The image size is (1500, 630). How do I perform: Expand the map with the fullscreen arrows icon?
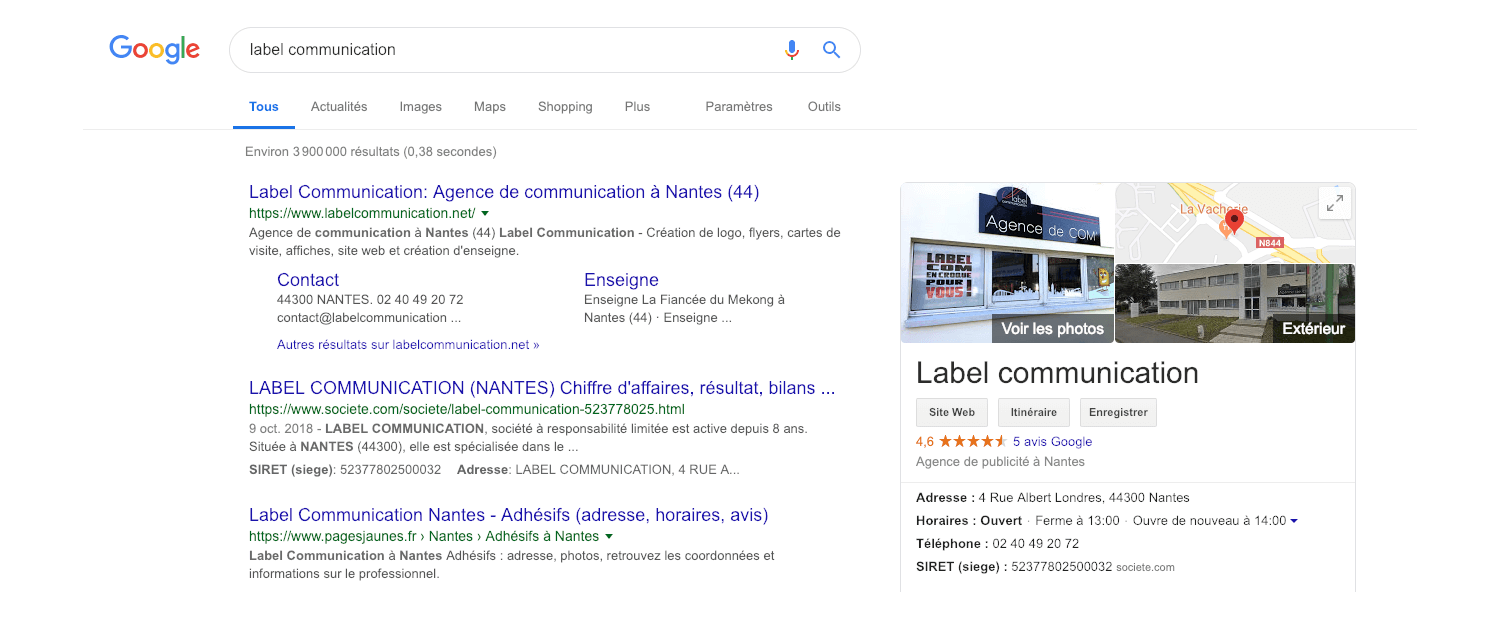pos(1335,203)
